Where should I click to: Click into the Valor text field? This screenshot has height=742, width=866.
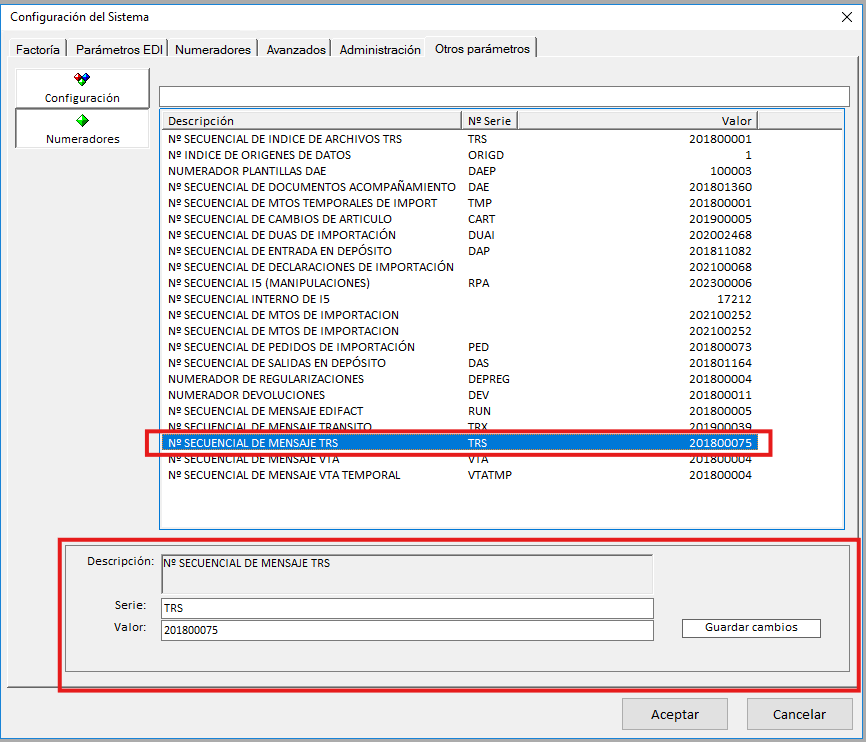tap(406, 630)
